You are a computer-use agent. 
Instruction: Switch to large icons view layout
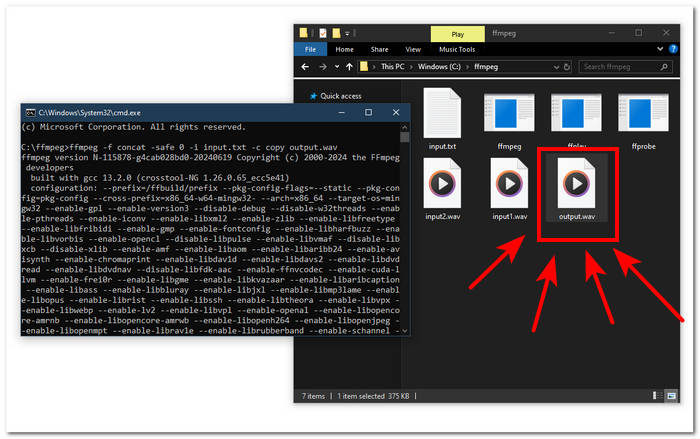click(x=671, y=396)
